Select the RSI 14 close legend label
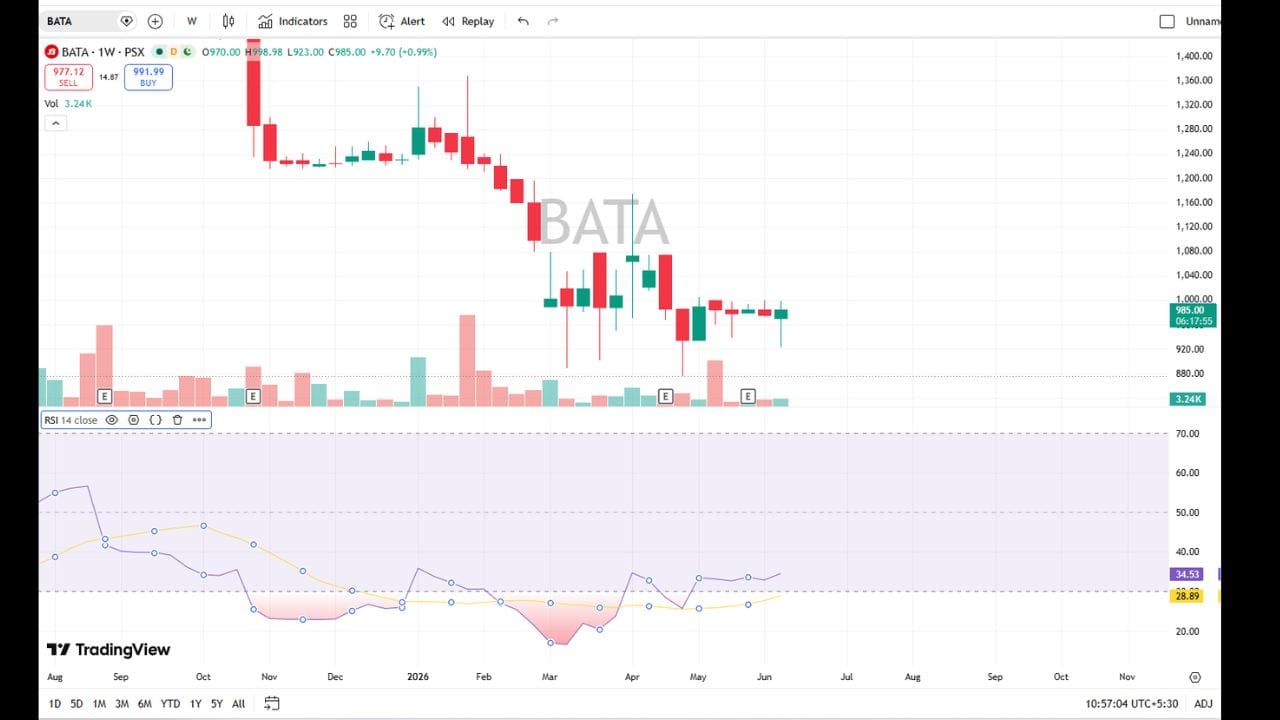 click(70, 420)
